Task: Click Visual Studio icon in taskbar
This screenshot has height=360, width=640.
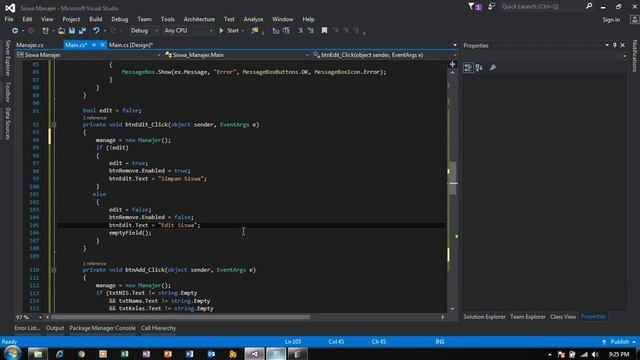Action: coord(254,354)
